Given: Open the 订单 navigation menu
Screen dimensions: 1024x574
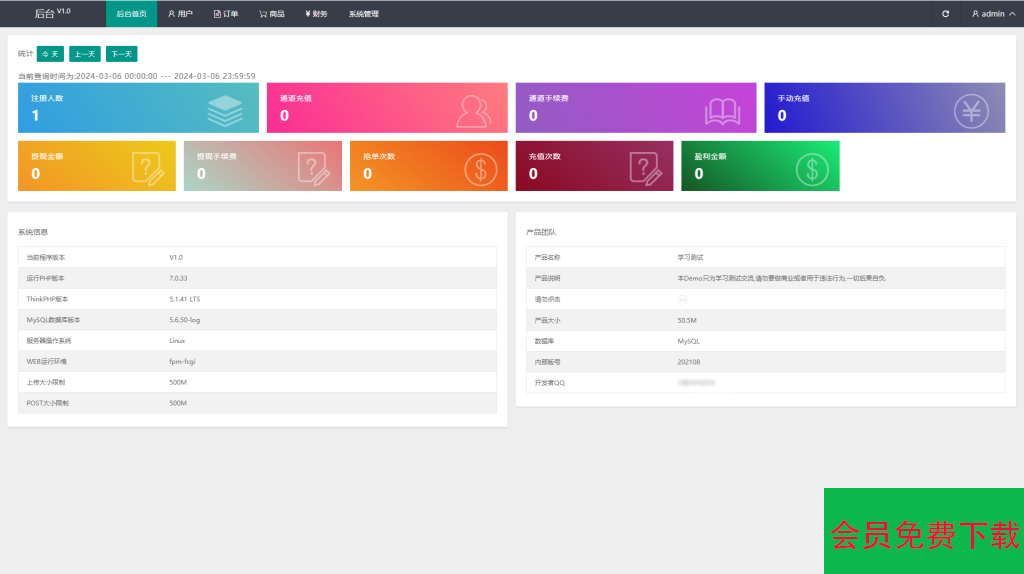Looking at the screenshot, I should tap(226, 14).
